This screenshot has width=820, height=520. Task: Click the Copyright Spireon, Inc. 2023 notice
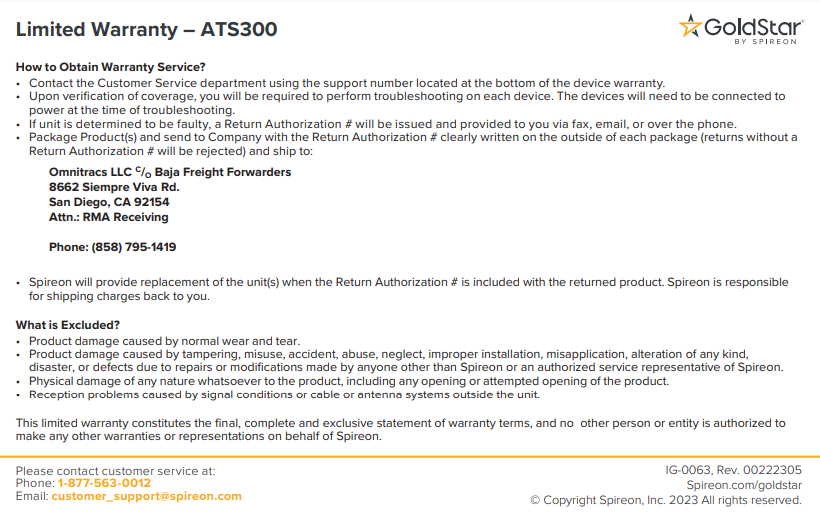click(x=666, y=500)
